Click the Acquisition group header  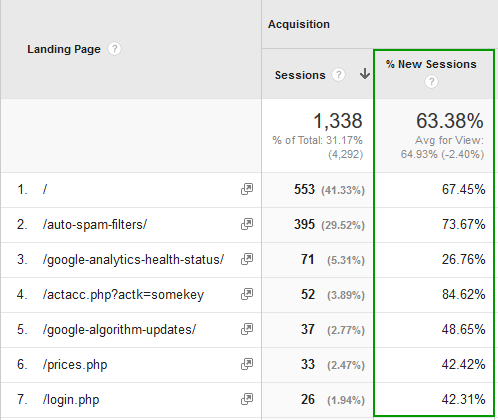coord(299,24)
